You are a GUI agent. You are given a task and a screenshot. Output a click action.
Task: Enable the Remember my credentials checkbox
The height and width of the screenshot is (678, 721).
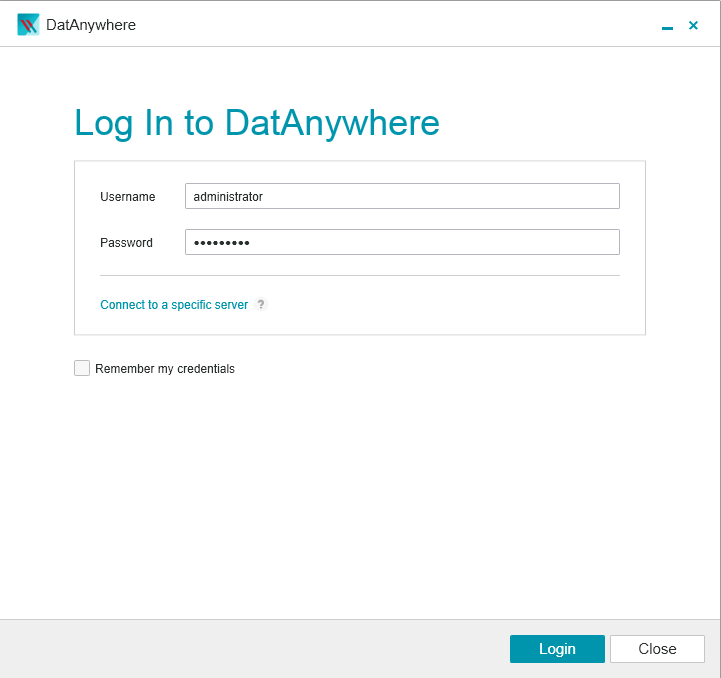[x=82, y=368]
